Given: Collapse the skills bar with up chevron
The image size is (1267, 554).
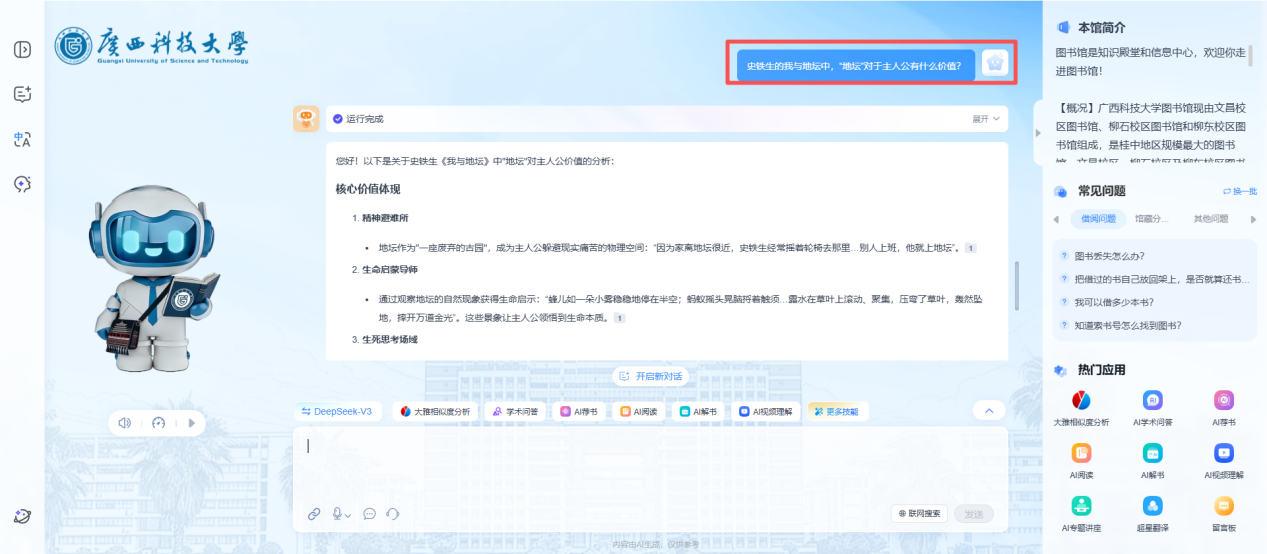Looking at the screenshot, I should coord(988,411).
